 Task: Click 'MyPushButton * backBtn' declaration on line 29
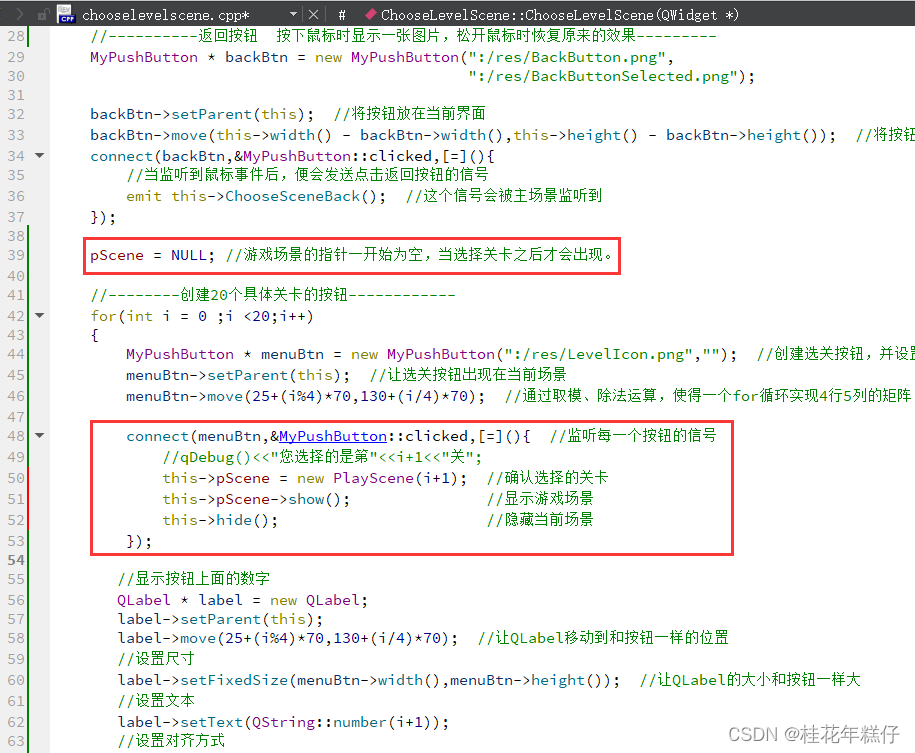[188, 57]
